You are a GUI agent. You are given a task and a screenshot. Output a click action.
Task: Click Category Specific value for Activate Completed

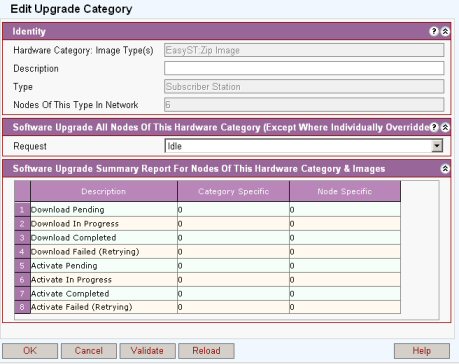[233, 294]
